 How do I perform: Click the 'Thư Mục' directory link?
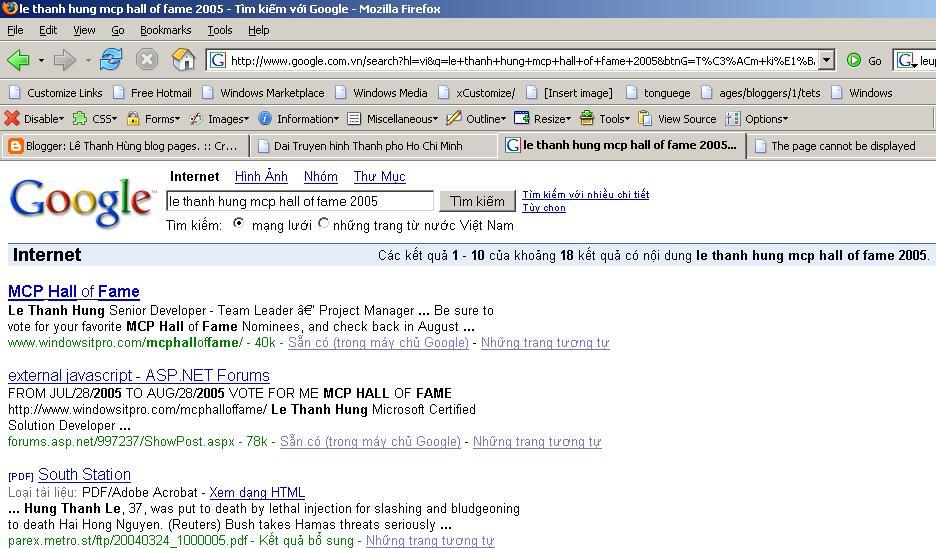379,177
